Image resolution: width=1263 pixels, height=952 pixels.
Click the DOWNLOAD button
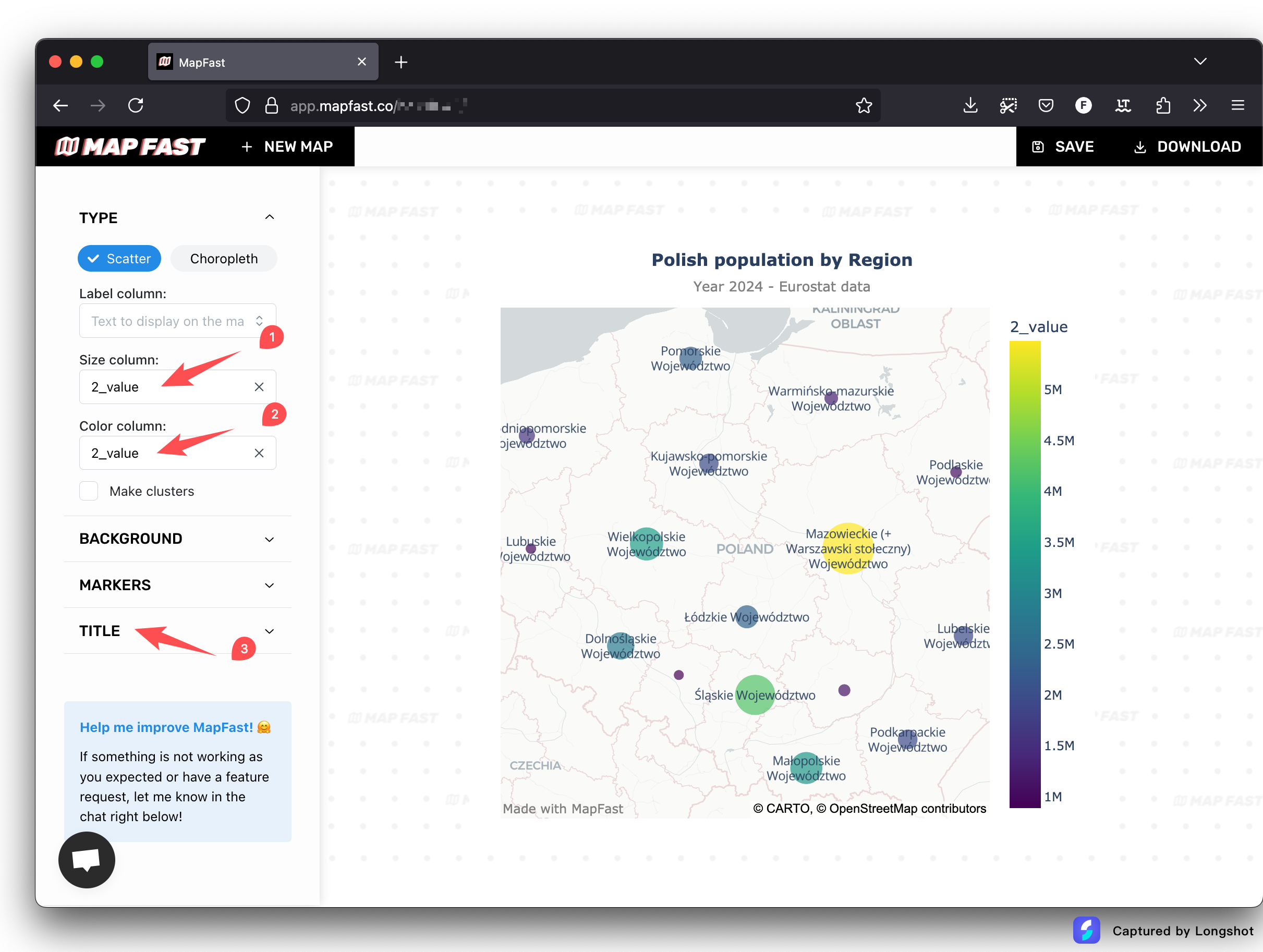[1187, 147]
